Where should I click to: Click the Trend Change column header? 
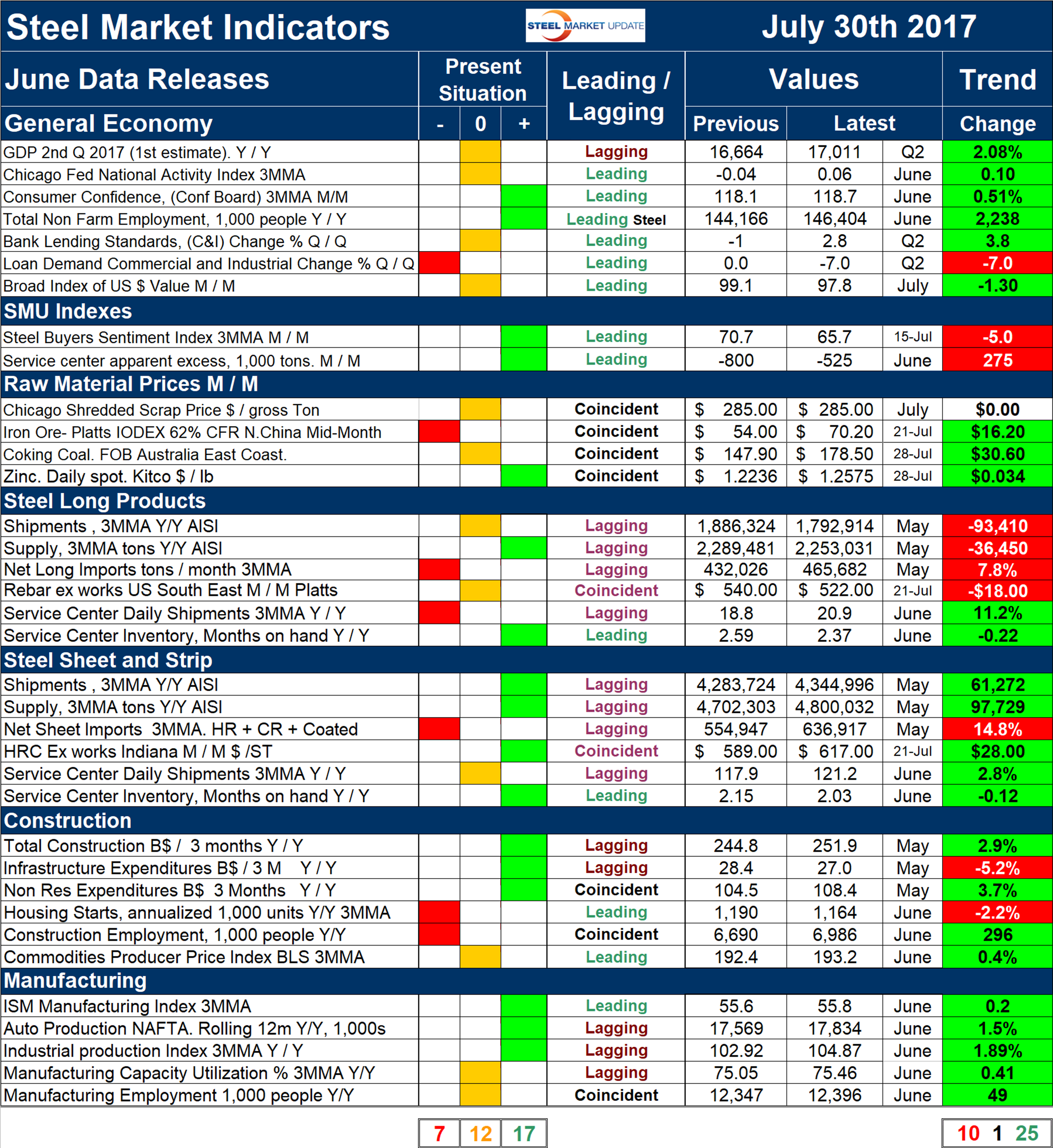coord(997,124)
